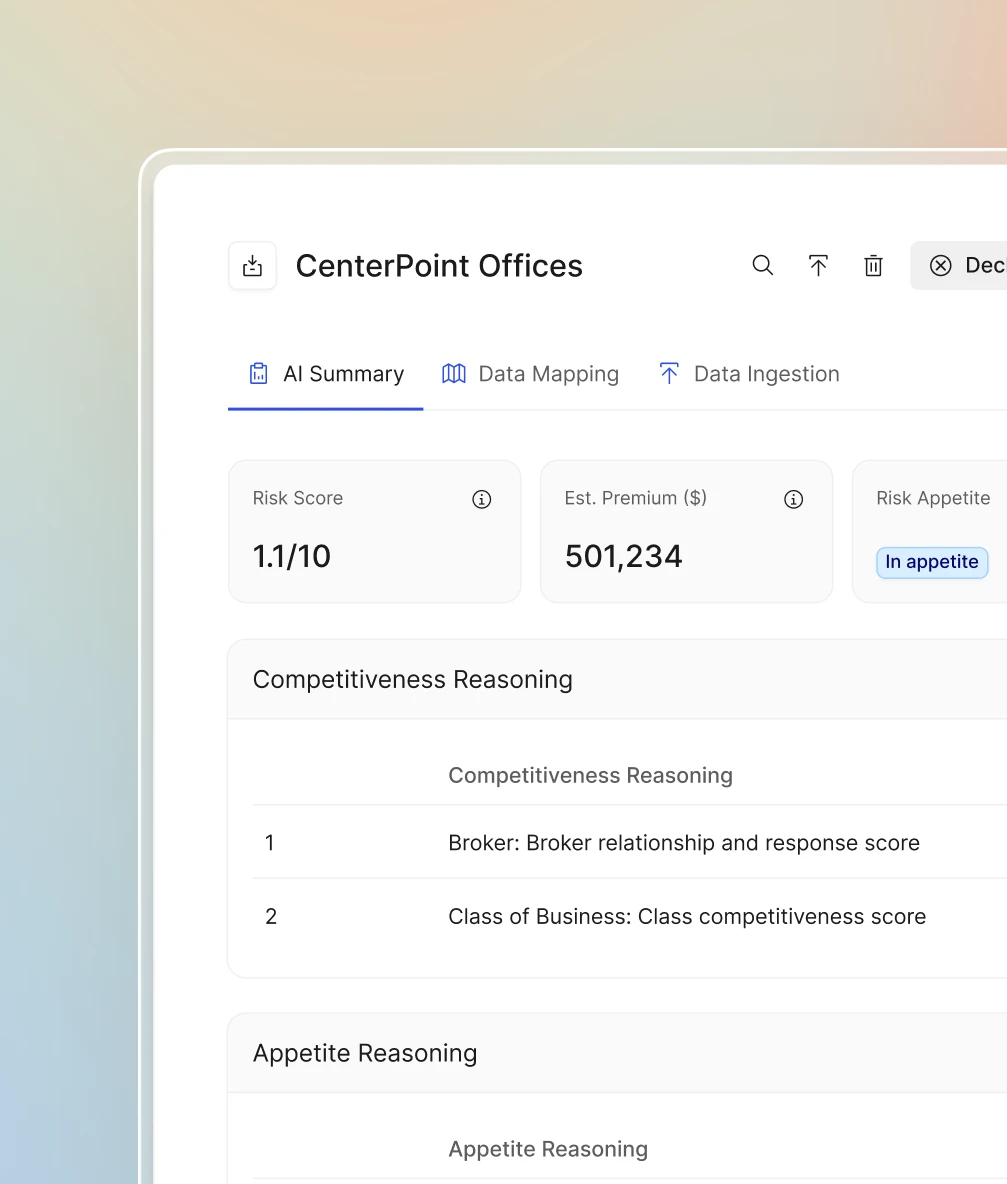Click the Decline button
This screenshot has height=1184, width=1007.
tap(959, 266)
